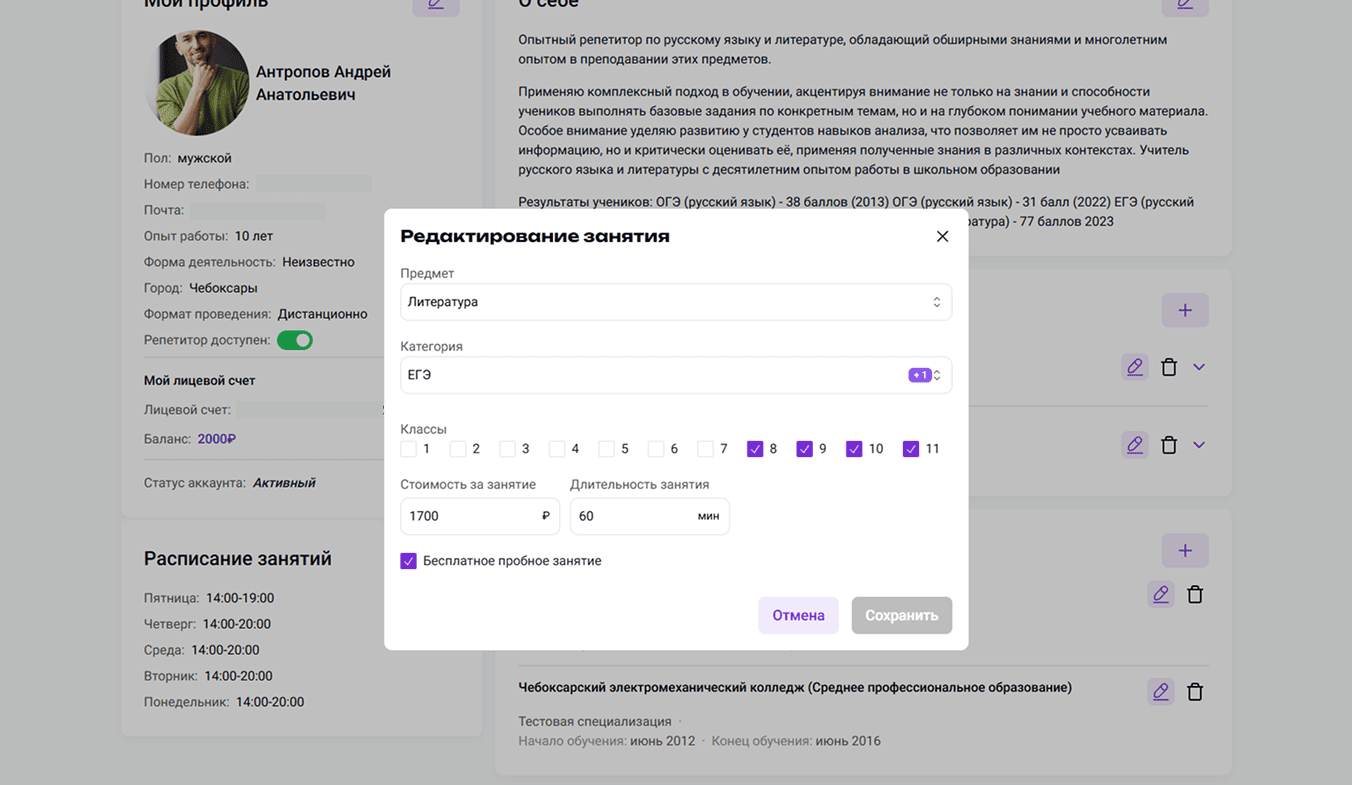This screenshot has height=785, width=1352.
Task: Click edit pencil beside Чебоксарский электромеханический колледж
Action: 1160,691
